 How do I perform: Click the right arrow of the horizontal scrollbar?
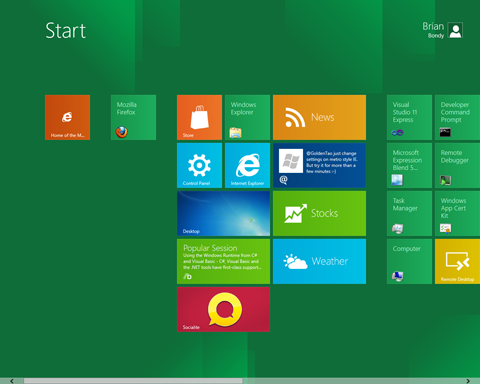click(x=468, y=381)
